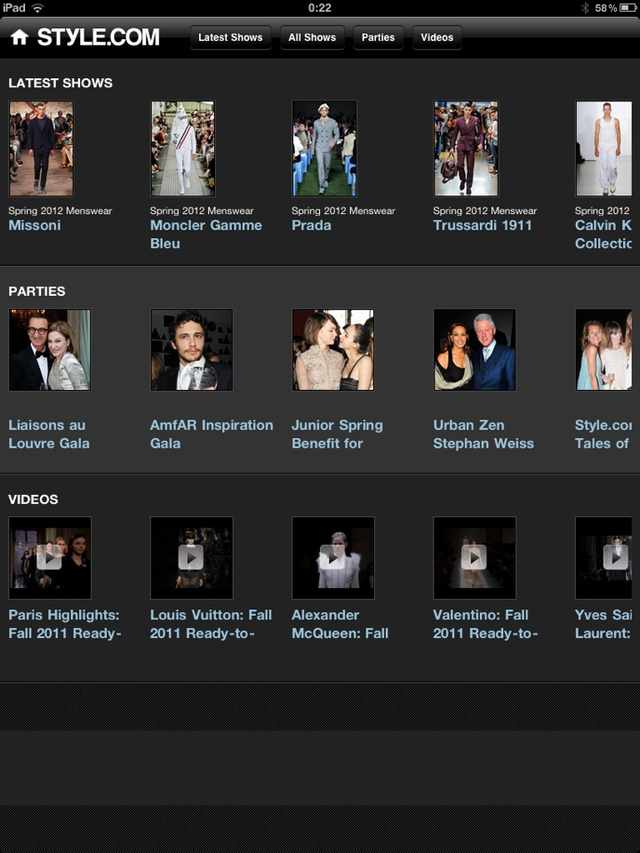Image resolution: width=640 pixels, height=853 pixels.
Task: Play the Yves Saint Laurent video
Action: coord(604,558)
